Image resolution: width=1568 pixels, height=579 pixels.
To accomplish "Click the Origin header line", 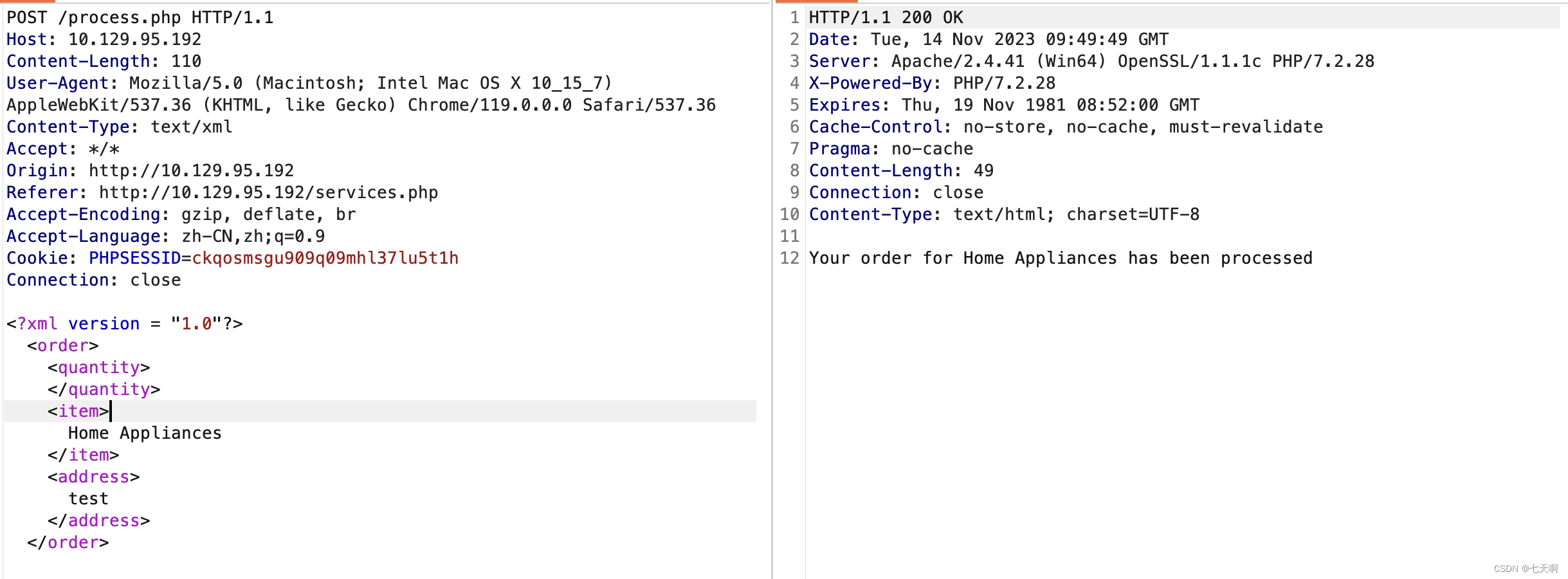I will (150, 170).
